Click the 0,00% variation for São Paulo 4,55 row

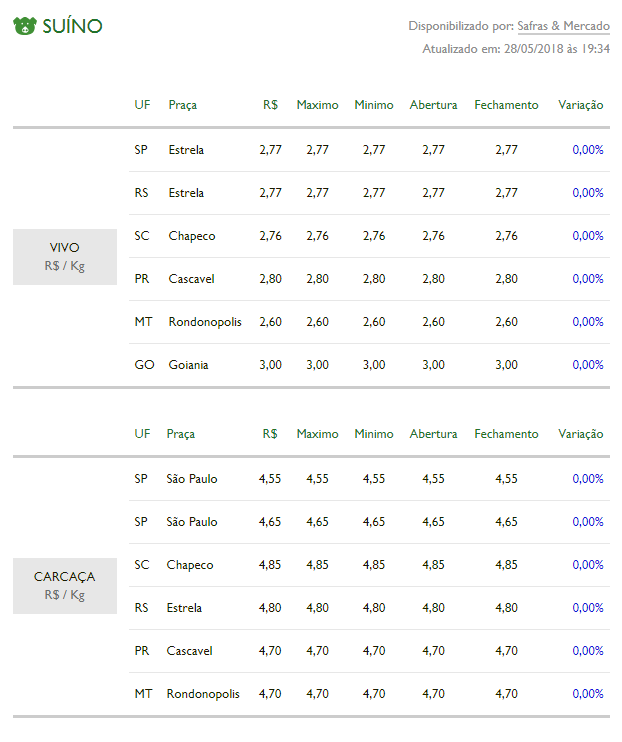(x=588, y=479)
